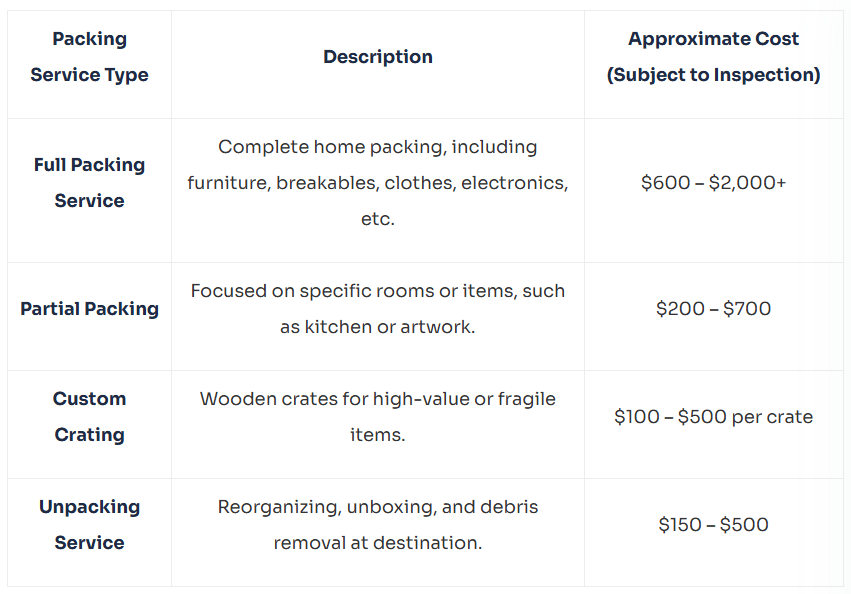Click the complete home packing description
The image size is (851, 594).
tap(378, 147)
